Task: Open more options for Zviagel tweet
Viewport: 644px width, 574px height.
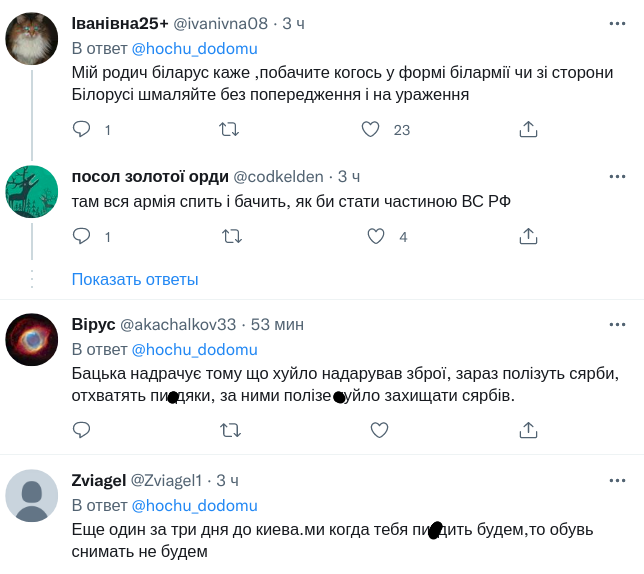Action: 618,480
